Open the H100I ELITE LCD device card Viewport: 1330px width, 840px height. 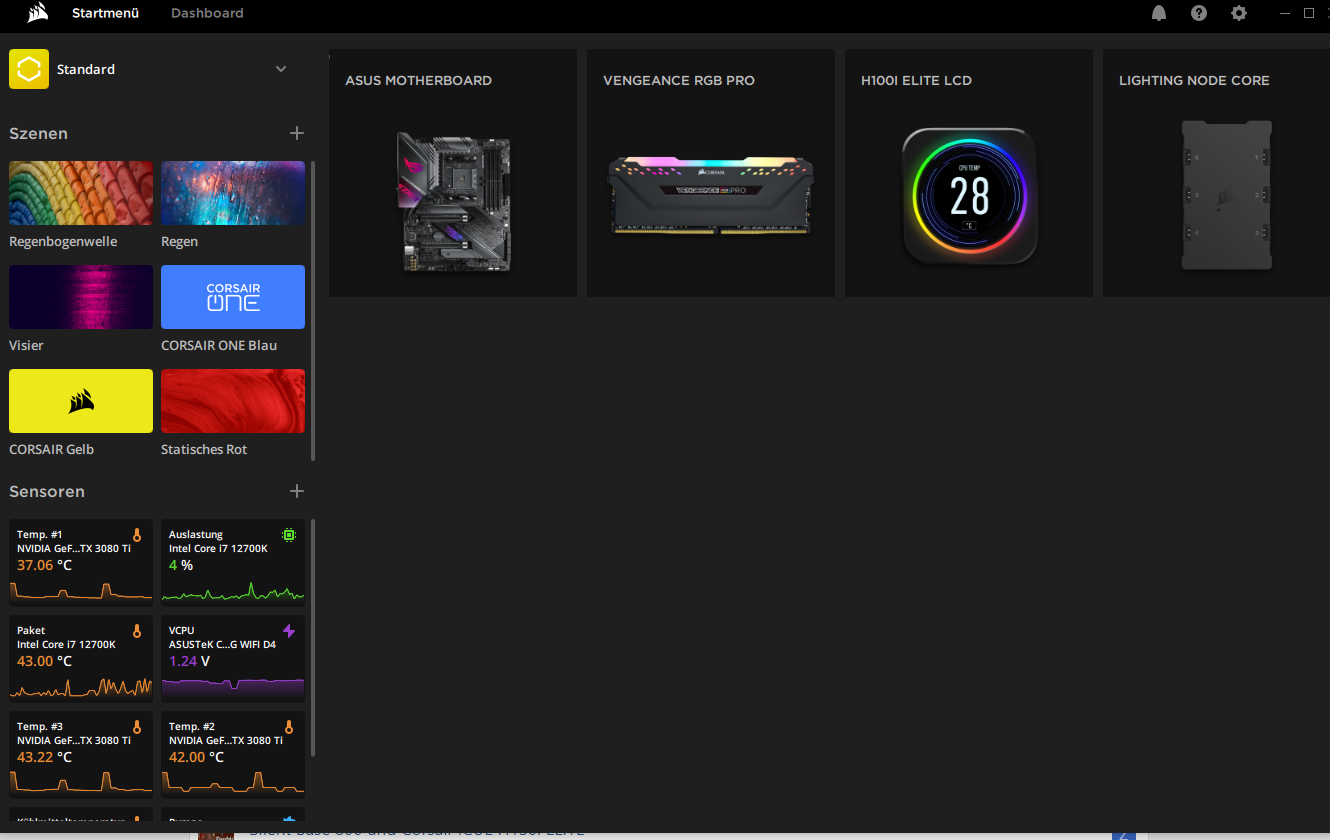click(969, 173)
